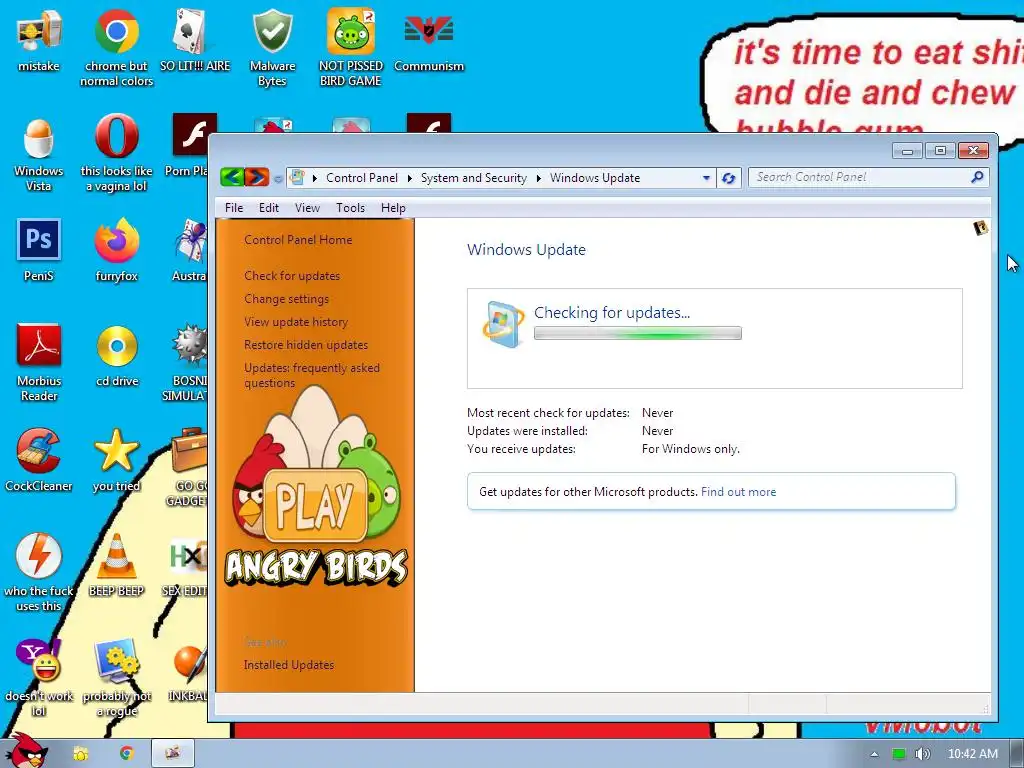Click the Control Panel breadcrumb
1024x768 pixels.
362,178
